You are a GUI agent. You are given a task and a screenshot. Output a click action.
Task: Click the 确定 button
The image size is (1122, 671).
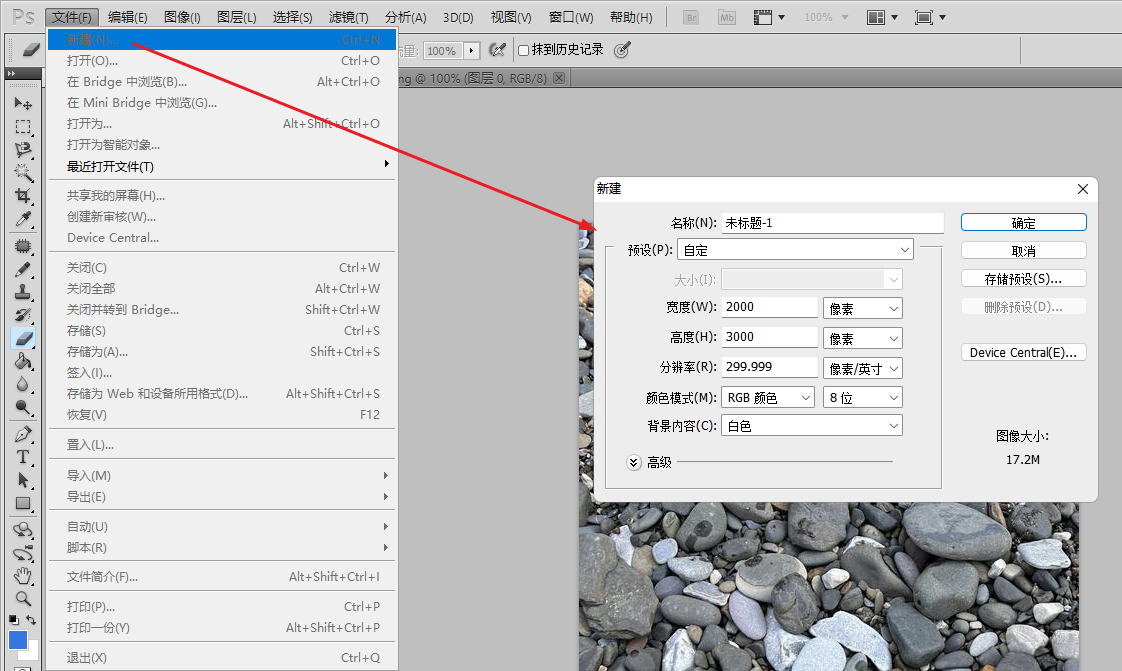click(1023, 222)
